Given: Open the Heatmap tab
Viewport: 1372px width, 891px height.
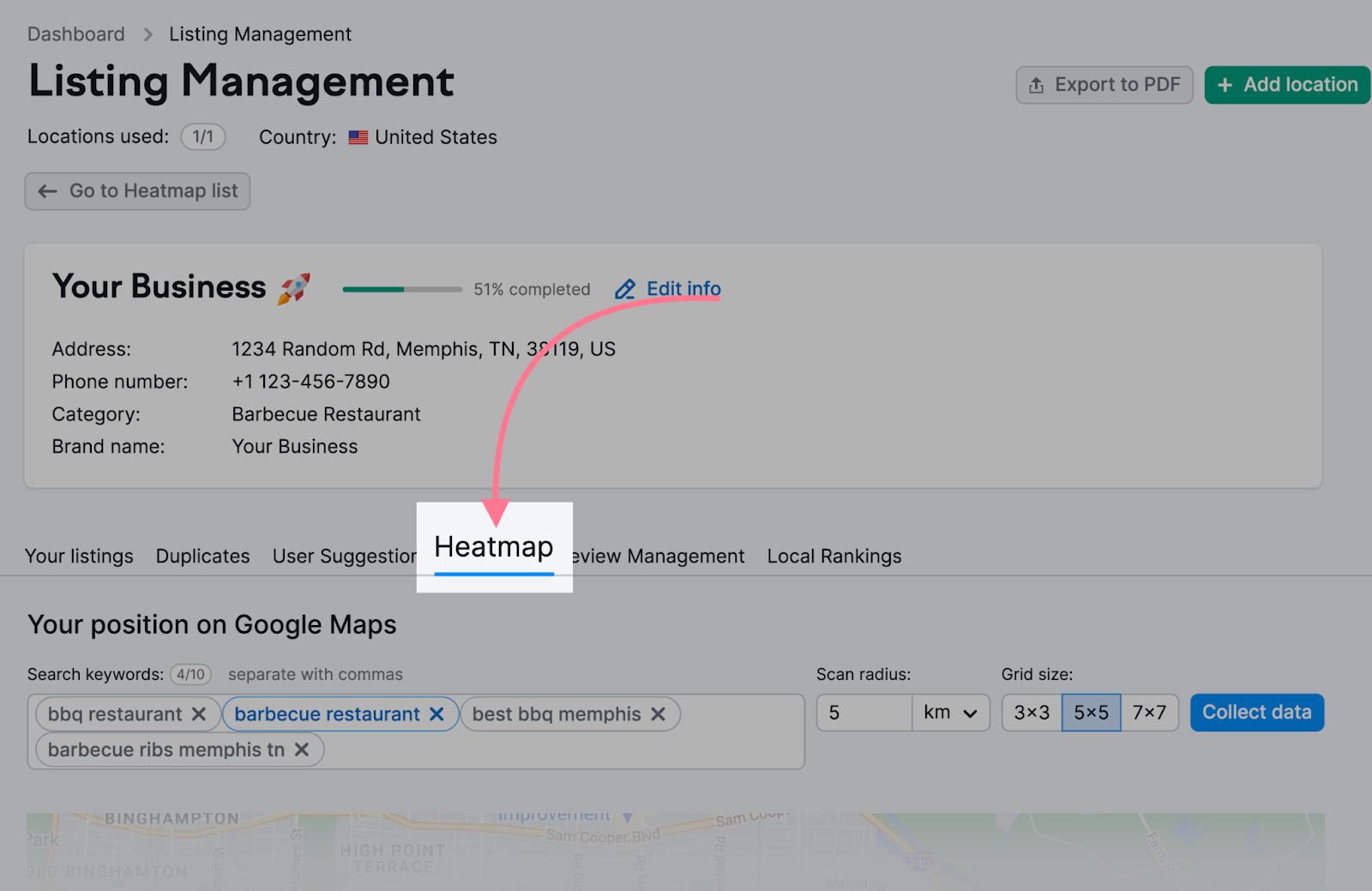Looking at the screenshot, I should (494, 547).
